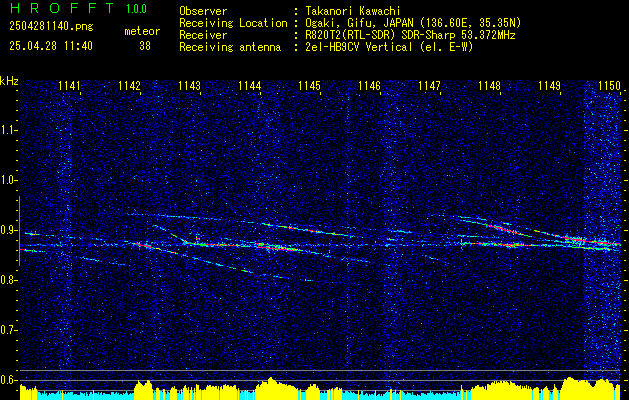Click frequency axis label 0.8
The height and width of the screenshot is (400, 629).
point(7,280)
